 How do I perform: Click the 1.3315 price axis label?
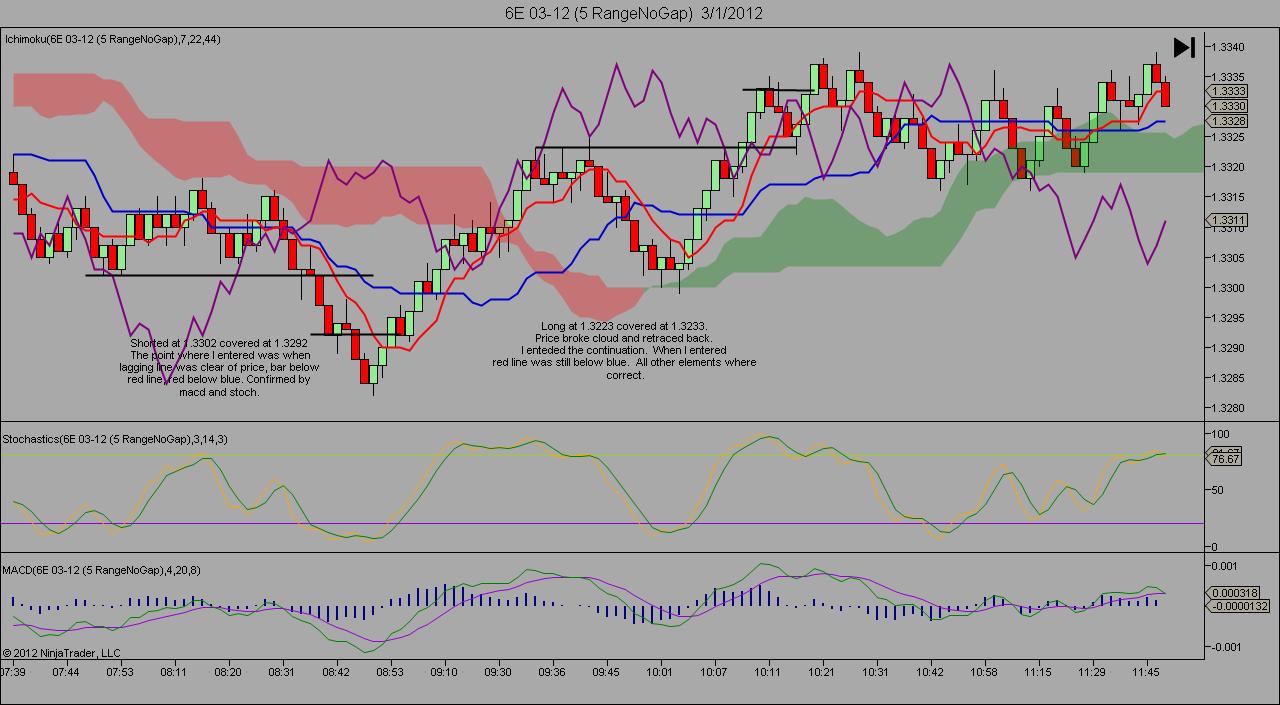click(1229, 197)
